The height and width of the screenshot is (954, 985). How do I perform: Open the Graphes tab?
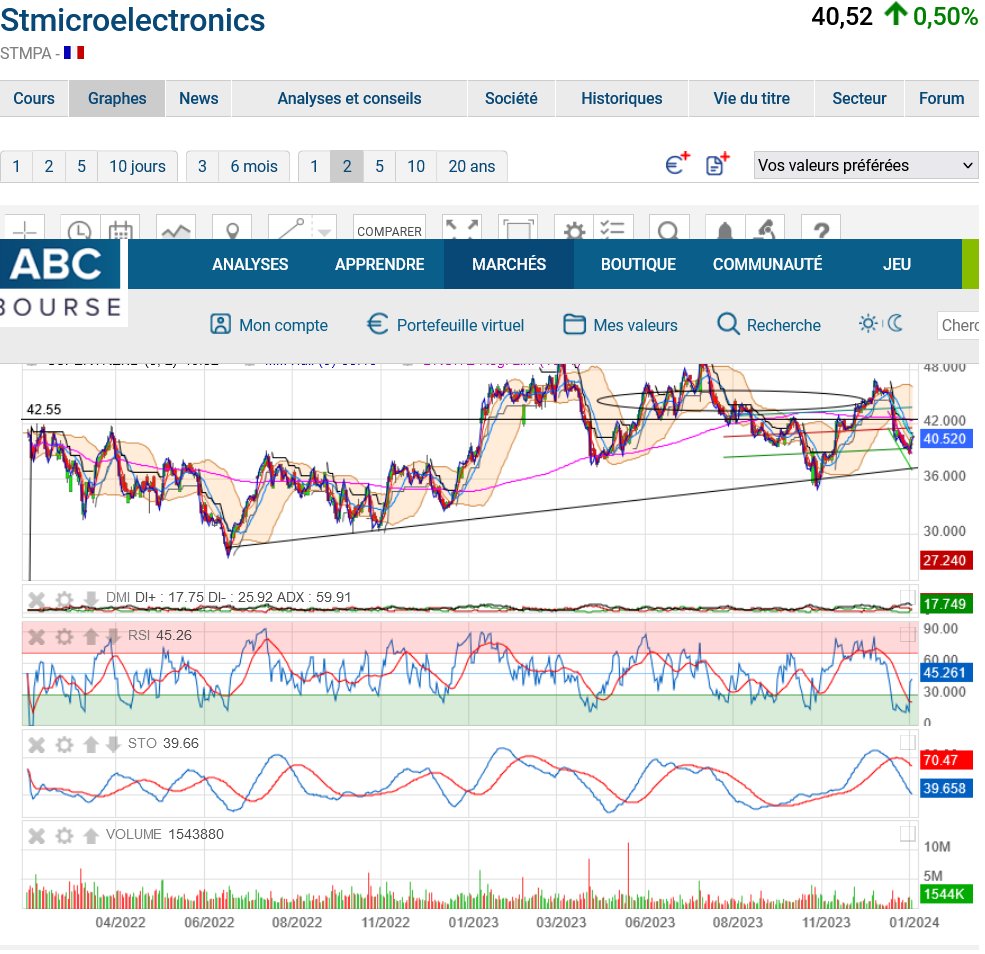117,99
